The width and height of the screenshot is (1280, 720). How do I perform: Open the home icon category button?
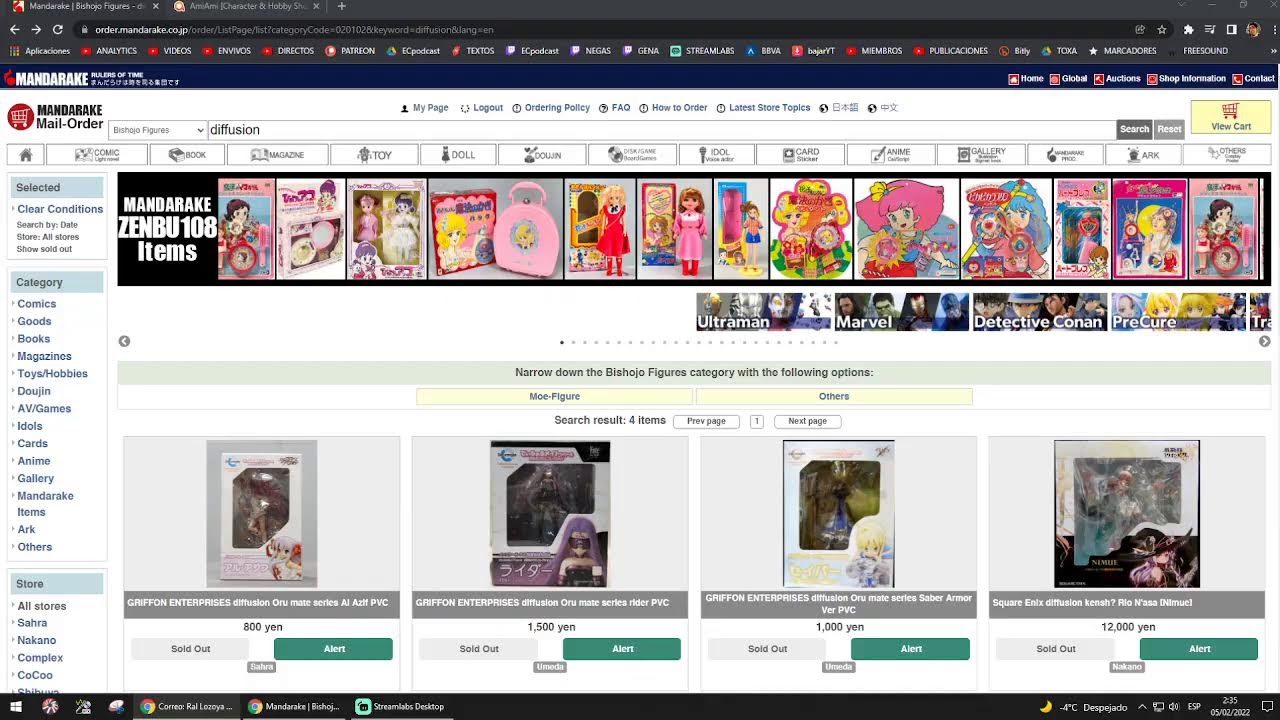point(26,155)
